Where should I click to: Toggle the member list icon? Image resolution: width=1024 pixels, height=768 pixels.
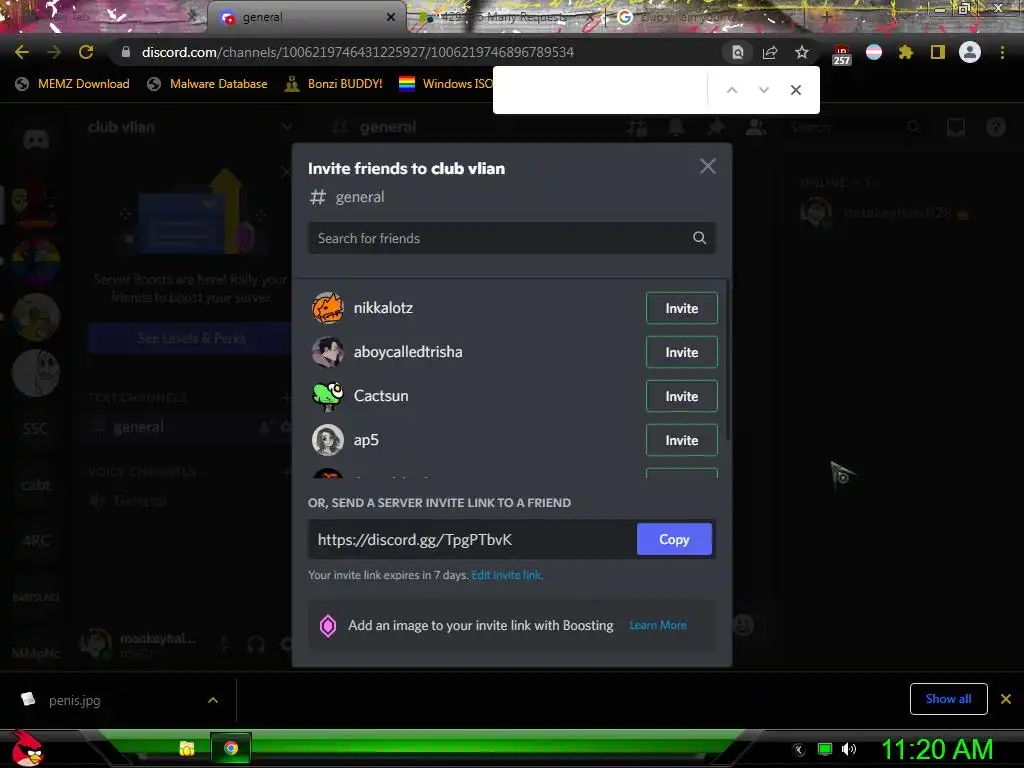tap(756, 127)
